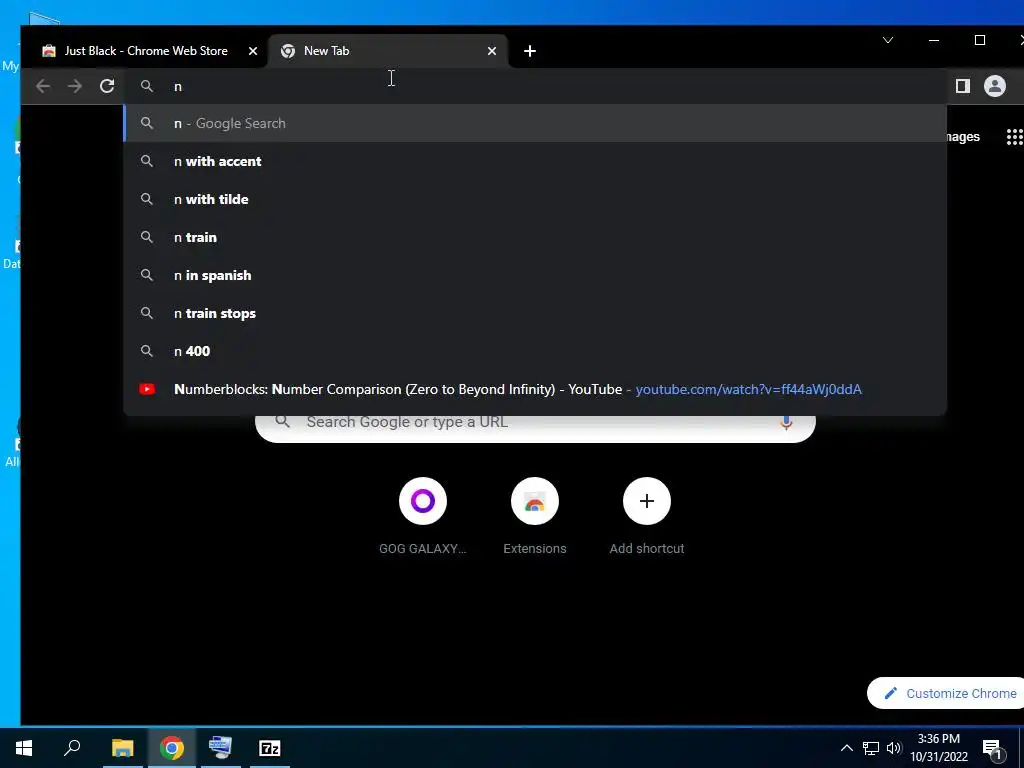Pick the 'n in spanish' suggestion
This screenshot has height=768, width=1024.
[x=535, y=275]
